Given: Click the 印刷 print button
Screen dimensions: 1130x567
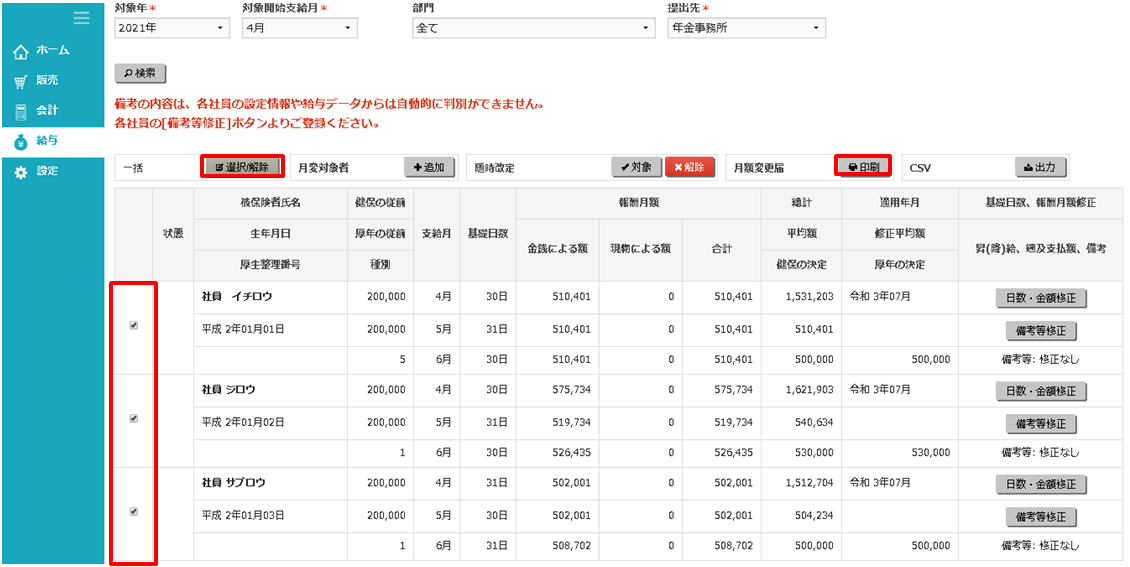Looking at the screenshot, I should pyautogui.click(x=863, y=167).
